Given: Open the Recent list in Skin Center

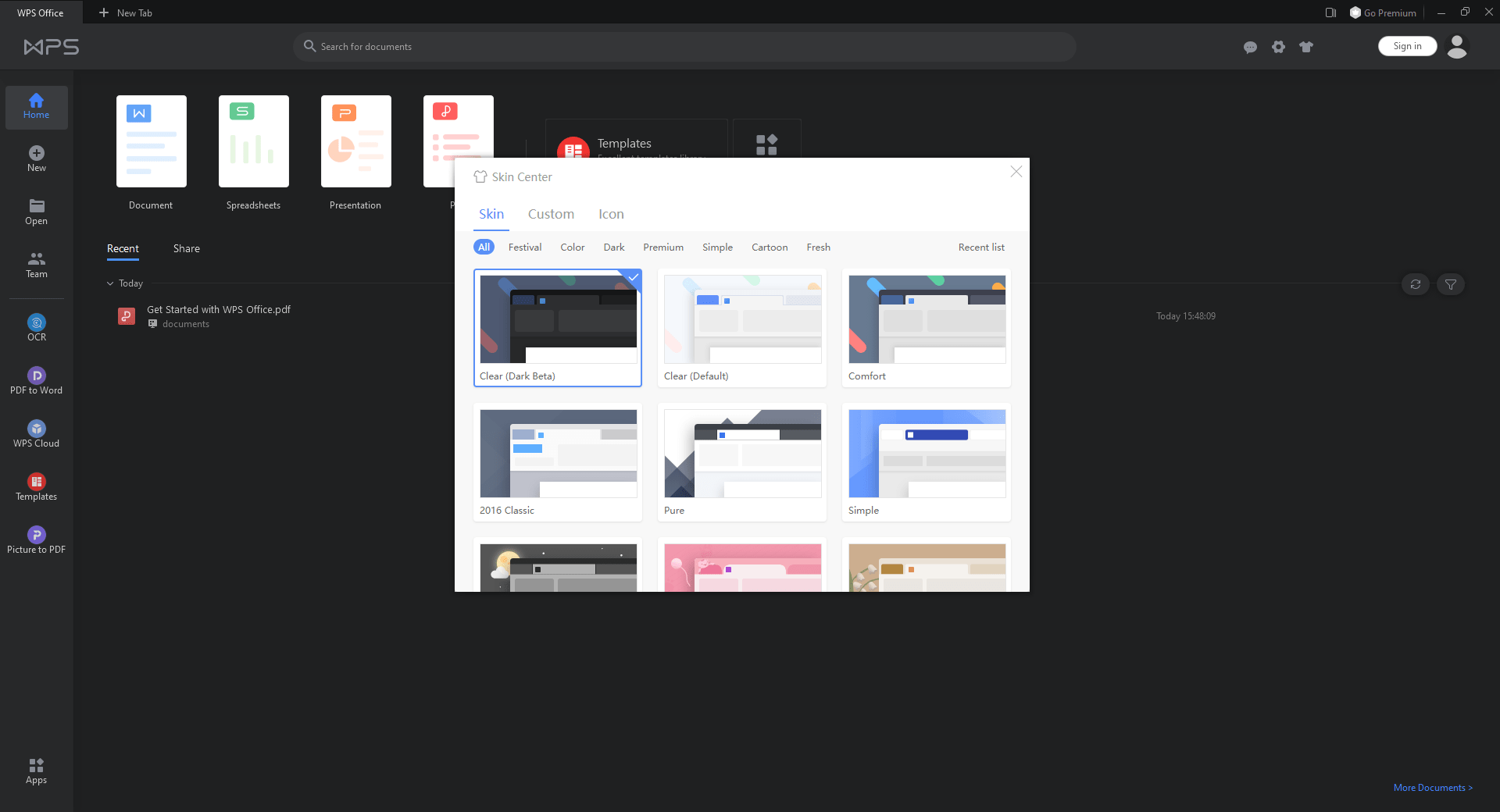Looking at the screenshot, I should 980,248.
